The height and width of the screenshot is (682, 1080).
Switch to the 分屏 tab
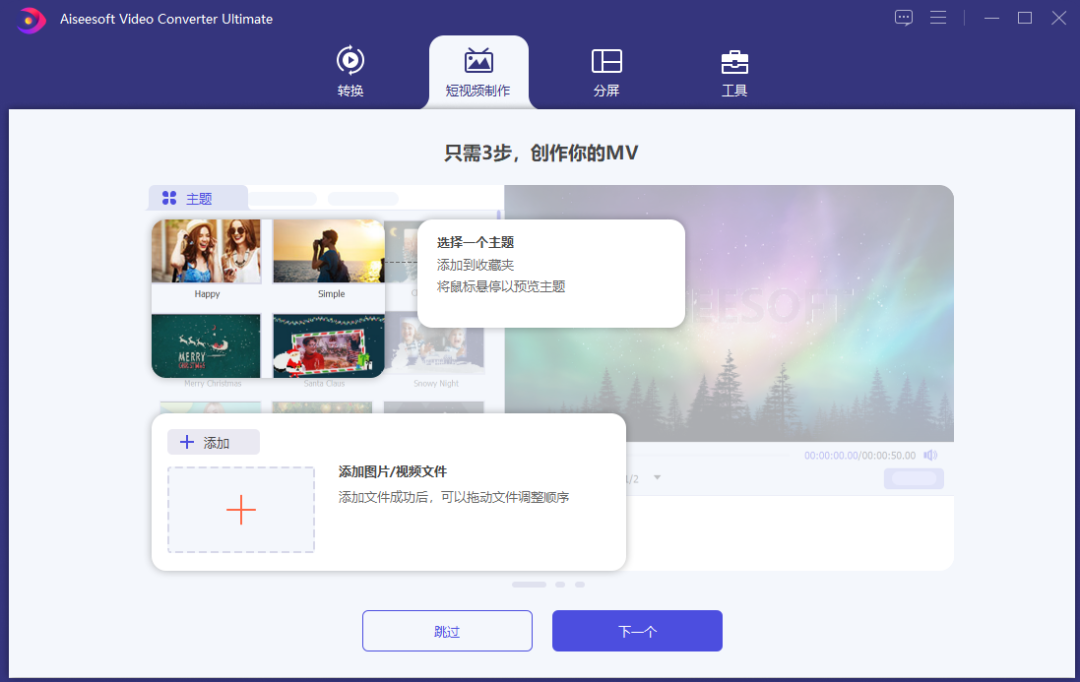tap(606, 72)
